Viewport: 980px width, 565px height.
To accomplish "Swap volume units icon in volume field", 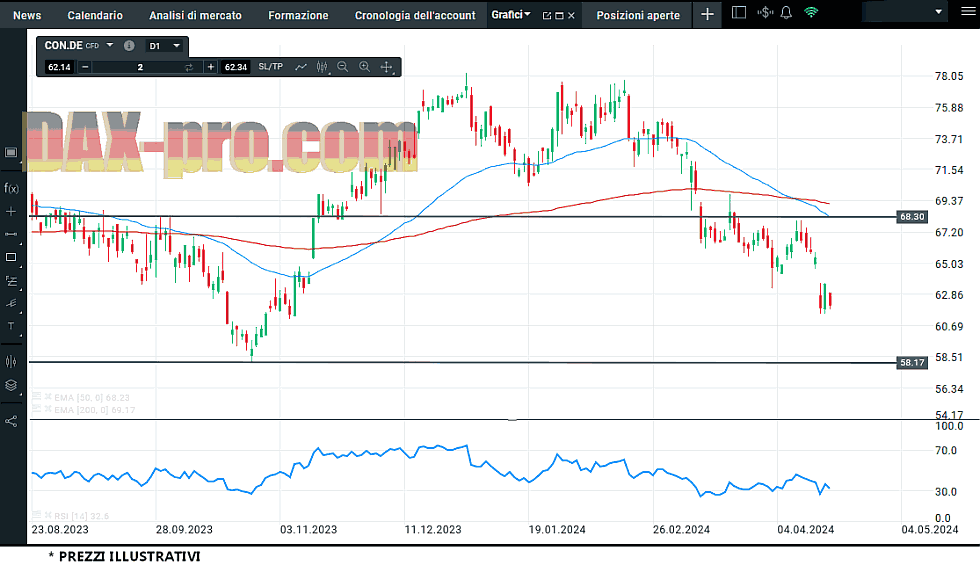I will click(x=189, y=68).
